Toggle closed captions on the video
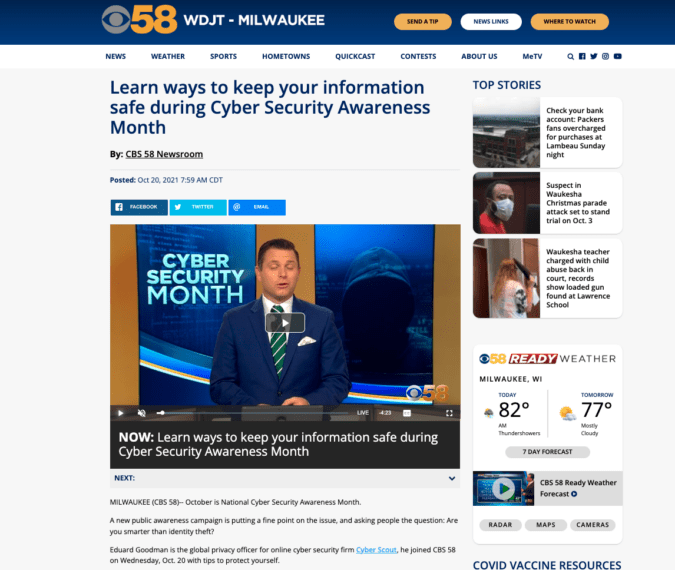The image size is (675, 570). click(x=406, y=413)
